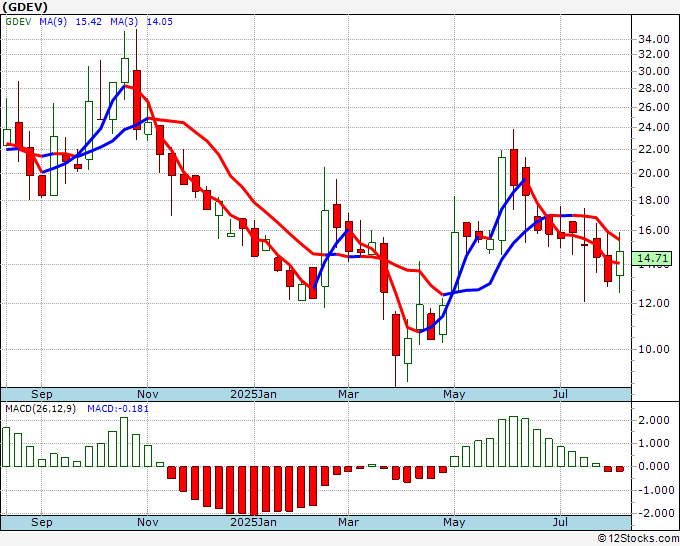Click the 32.00 price axis label

(654, 55)
